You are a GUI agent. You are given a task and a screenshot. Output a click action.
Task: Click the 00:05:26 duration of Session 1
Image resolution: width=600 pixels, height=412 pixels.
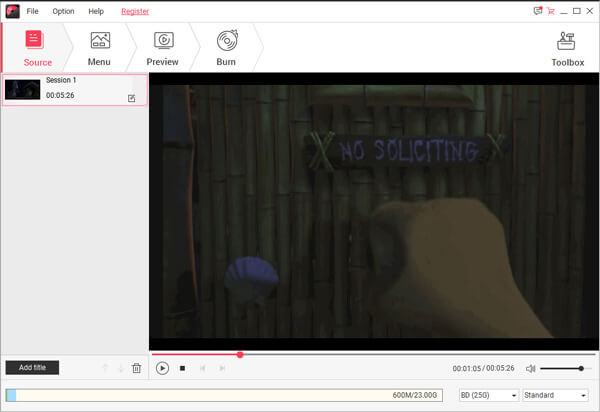60,95
